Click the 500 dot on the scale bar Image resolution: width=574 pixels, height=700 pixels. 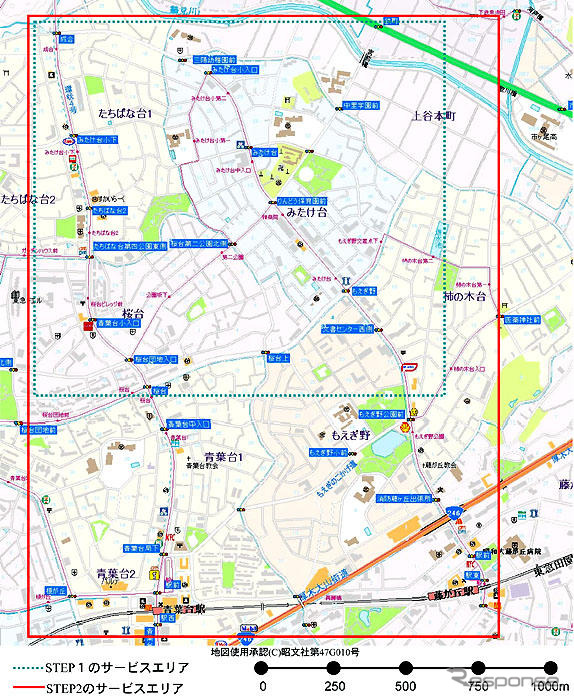[x=405, y=668]
